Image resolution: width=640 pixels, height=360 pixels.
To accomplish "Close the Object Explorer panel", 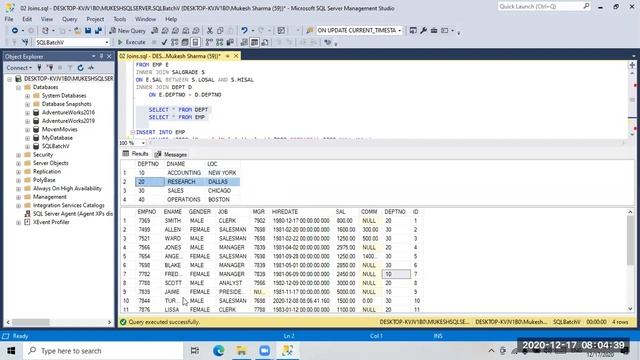I will (x=109, y=56).
